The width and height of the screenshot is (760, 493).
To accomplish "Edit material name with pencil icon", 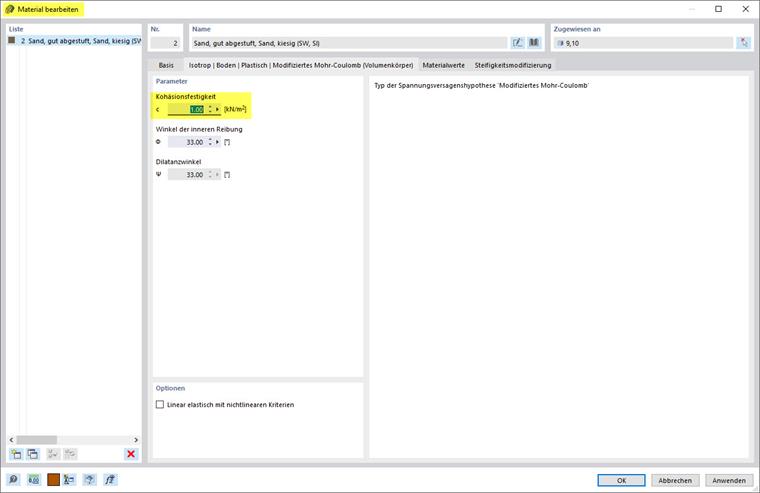I will (x=518, y=43).
